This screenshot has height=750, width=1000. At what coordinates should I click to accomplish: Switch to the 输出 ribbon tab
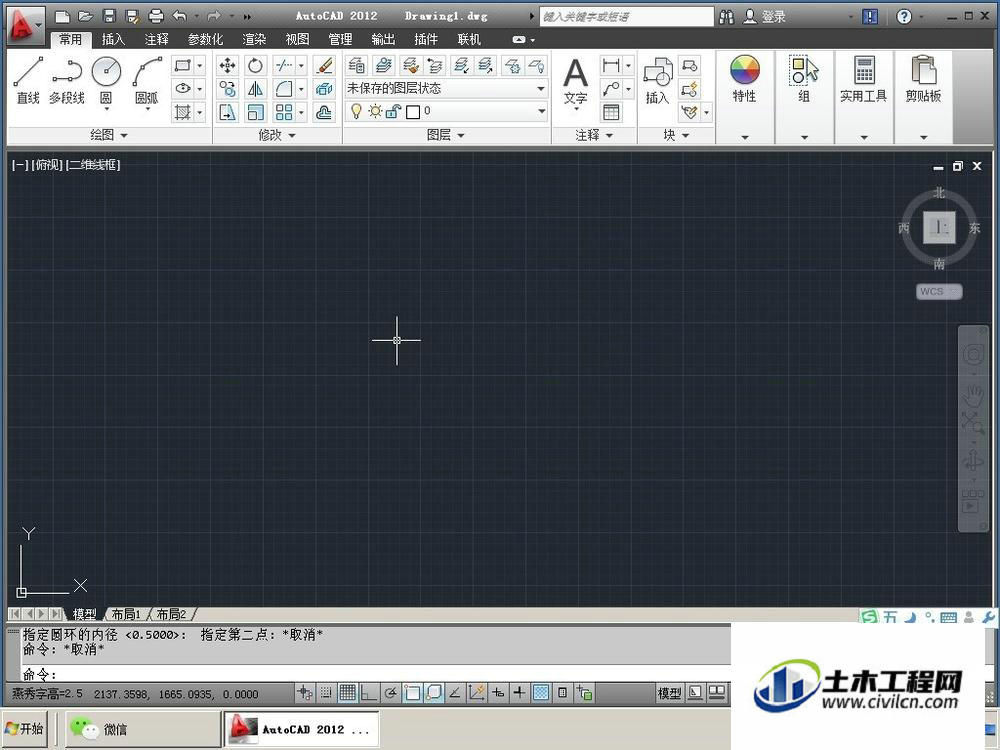click(383, 40)
